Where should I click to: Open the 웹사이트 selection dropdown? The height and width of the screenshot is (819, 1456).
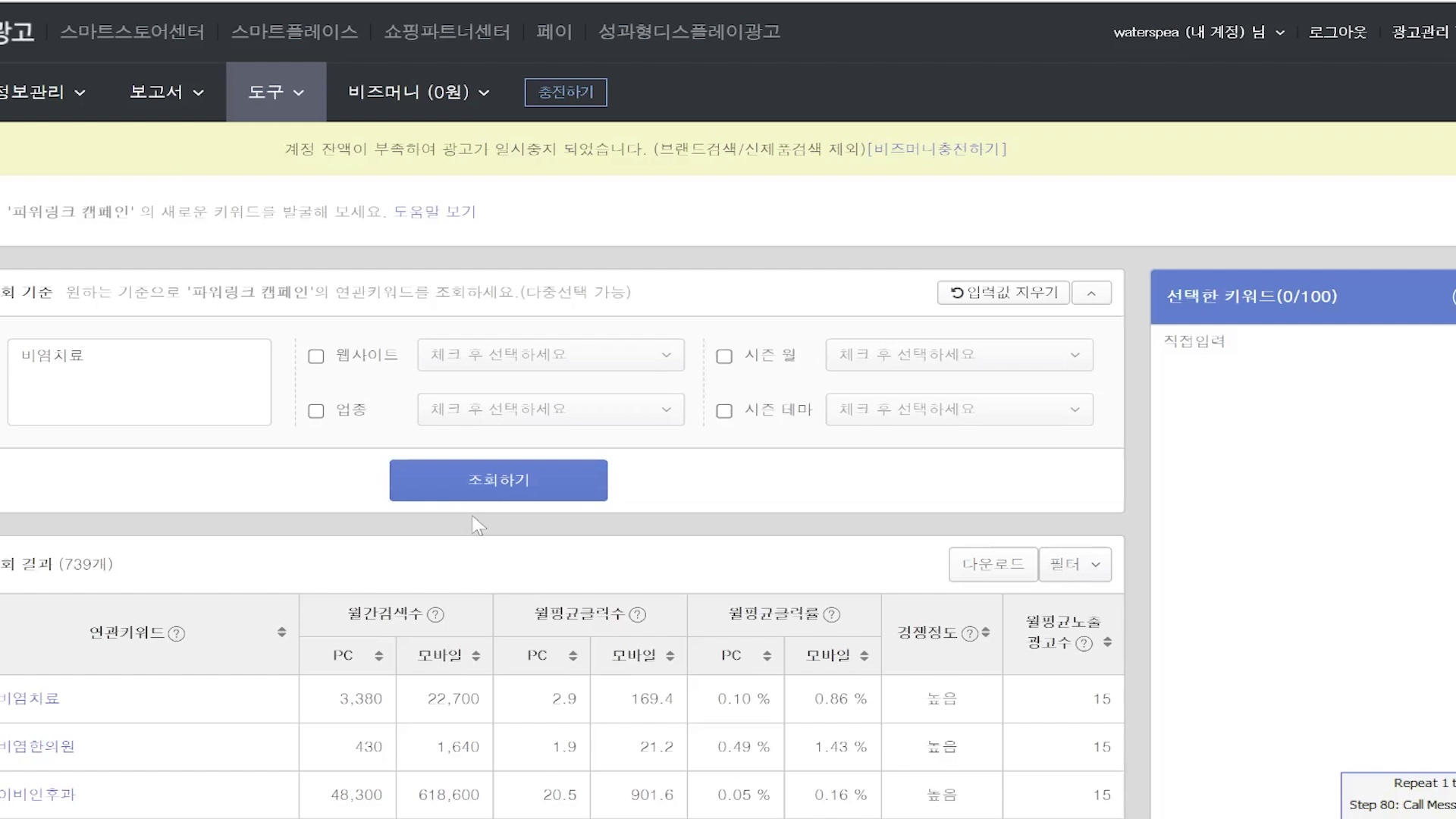click(x=551, y=355)
